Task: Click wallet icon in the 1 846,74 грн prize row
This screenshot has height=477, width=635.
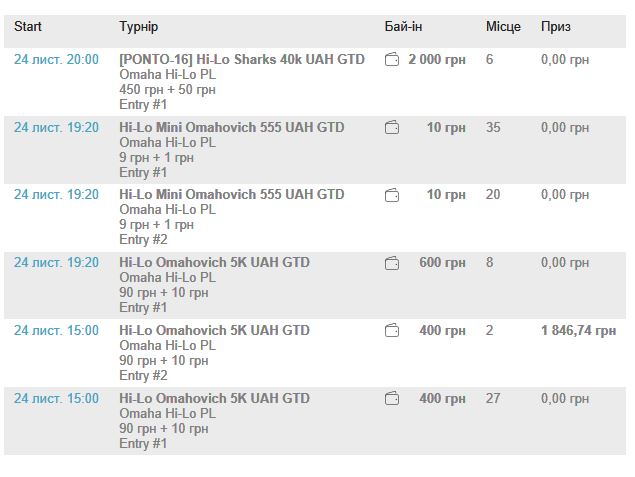Action: pos(392,331)
